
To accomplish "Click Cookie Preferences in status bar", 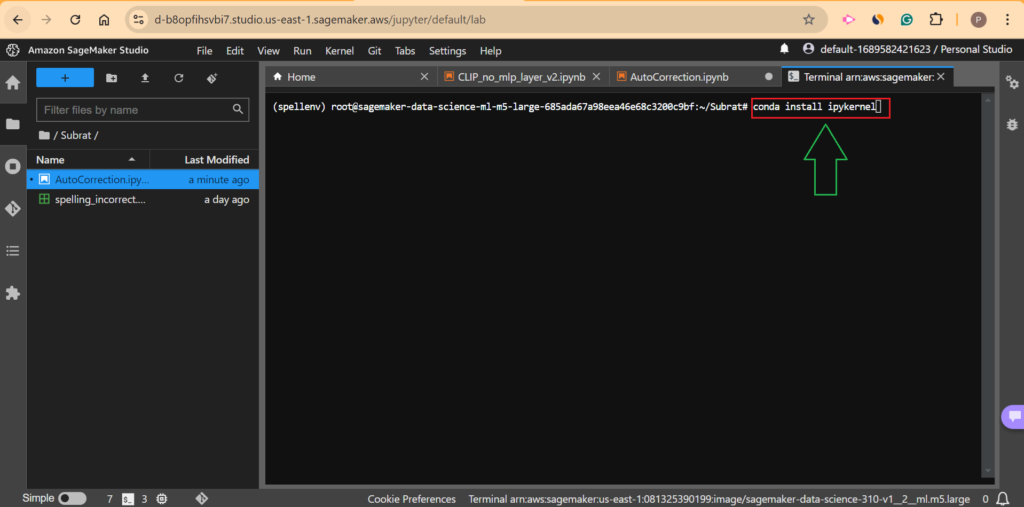I will tap(411, 499).
